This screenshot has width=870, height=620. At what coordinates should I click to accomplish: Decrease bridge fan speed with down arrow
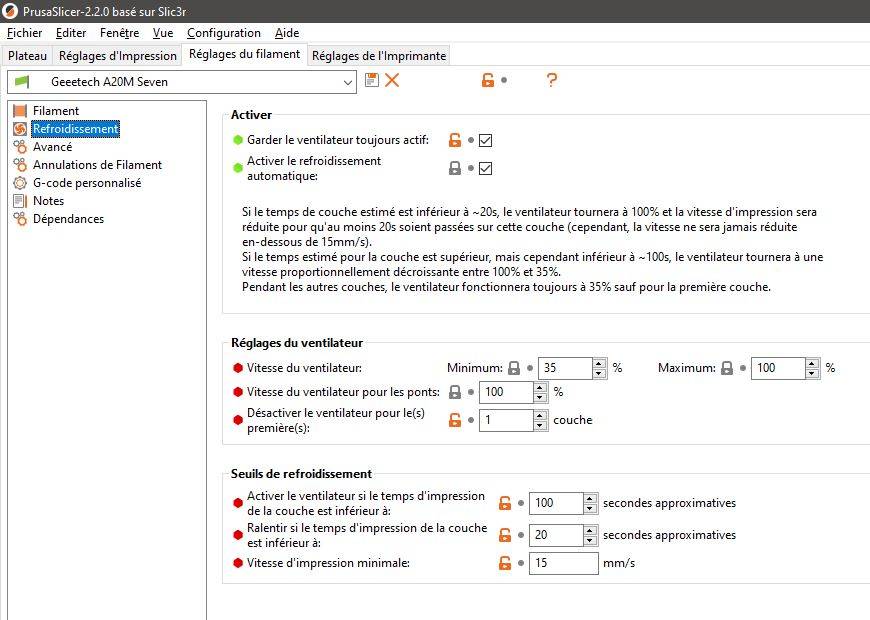(540, 397)
